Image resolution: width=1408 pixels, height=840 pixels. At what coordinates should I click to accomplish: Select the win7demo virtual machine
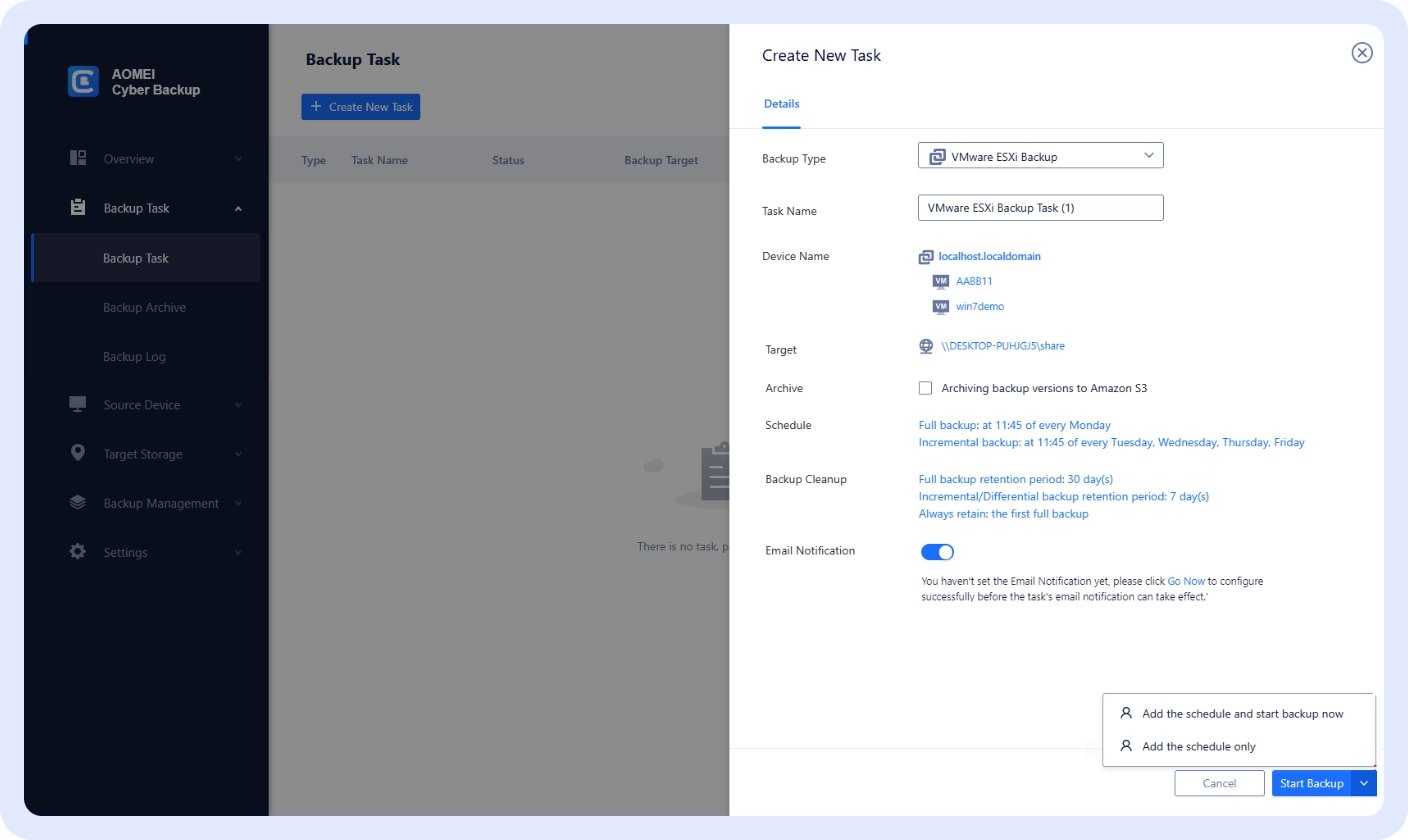pyautogui.click(x=980, y=306)
